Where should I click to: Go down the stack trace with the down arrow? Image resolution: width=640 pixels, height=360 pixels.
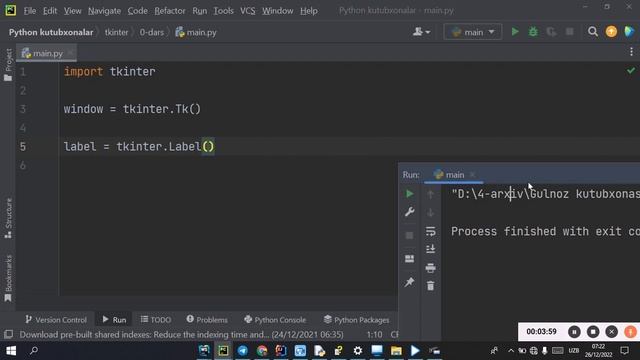pyautogui.click(x=430, y=213)
